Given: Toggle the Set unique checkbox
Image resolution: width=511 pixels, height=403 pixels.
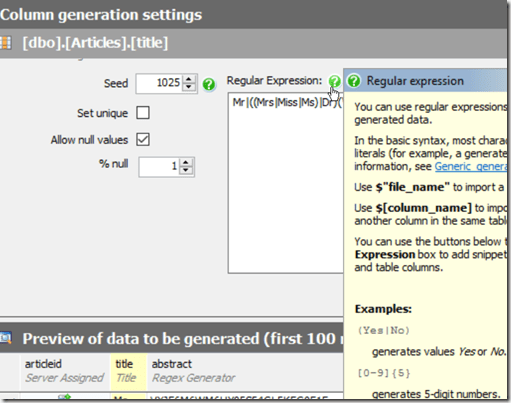Looking at the screenshot, I should [x=143, y=113].
